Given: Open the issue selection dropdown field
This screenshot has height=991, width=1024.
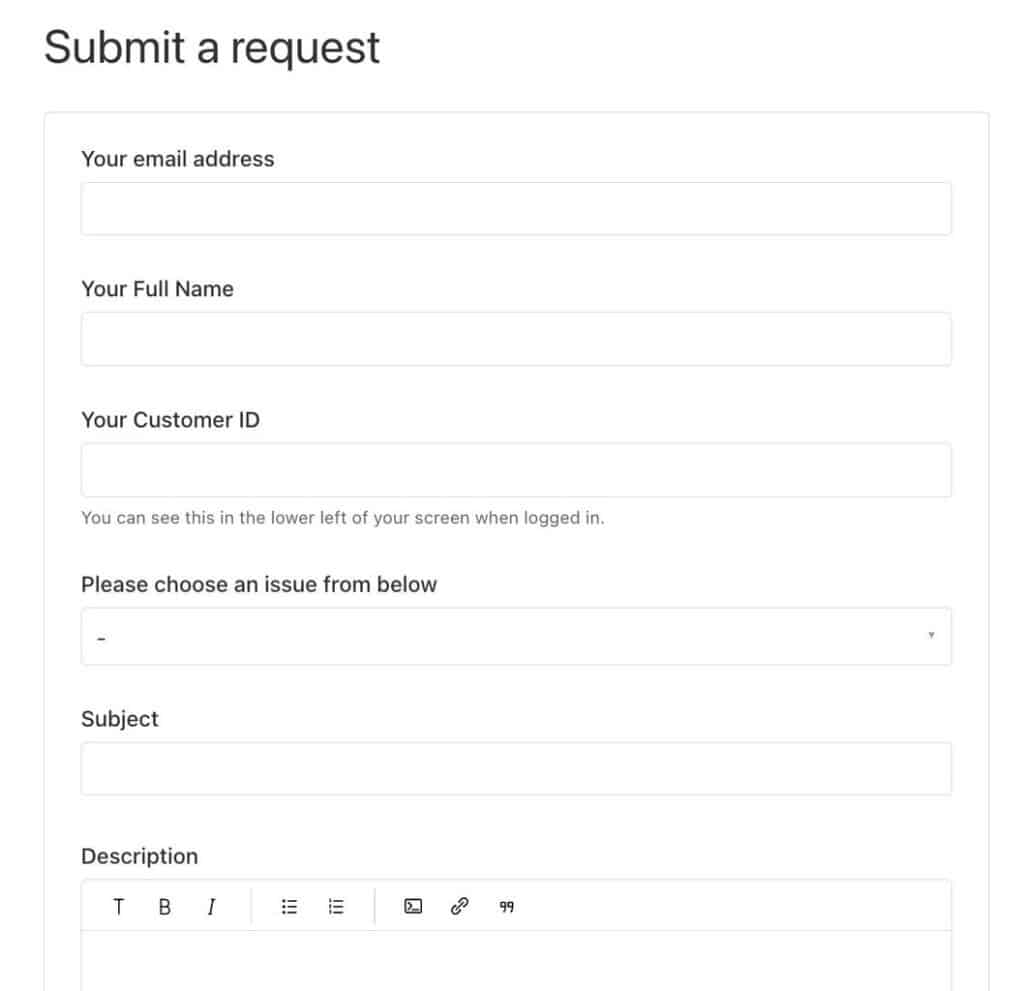Looking at the screenshot, I should pyautogui.click(x=516, y=636).
